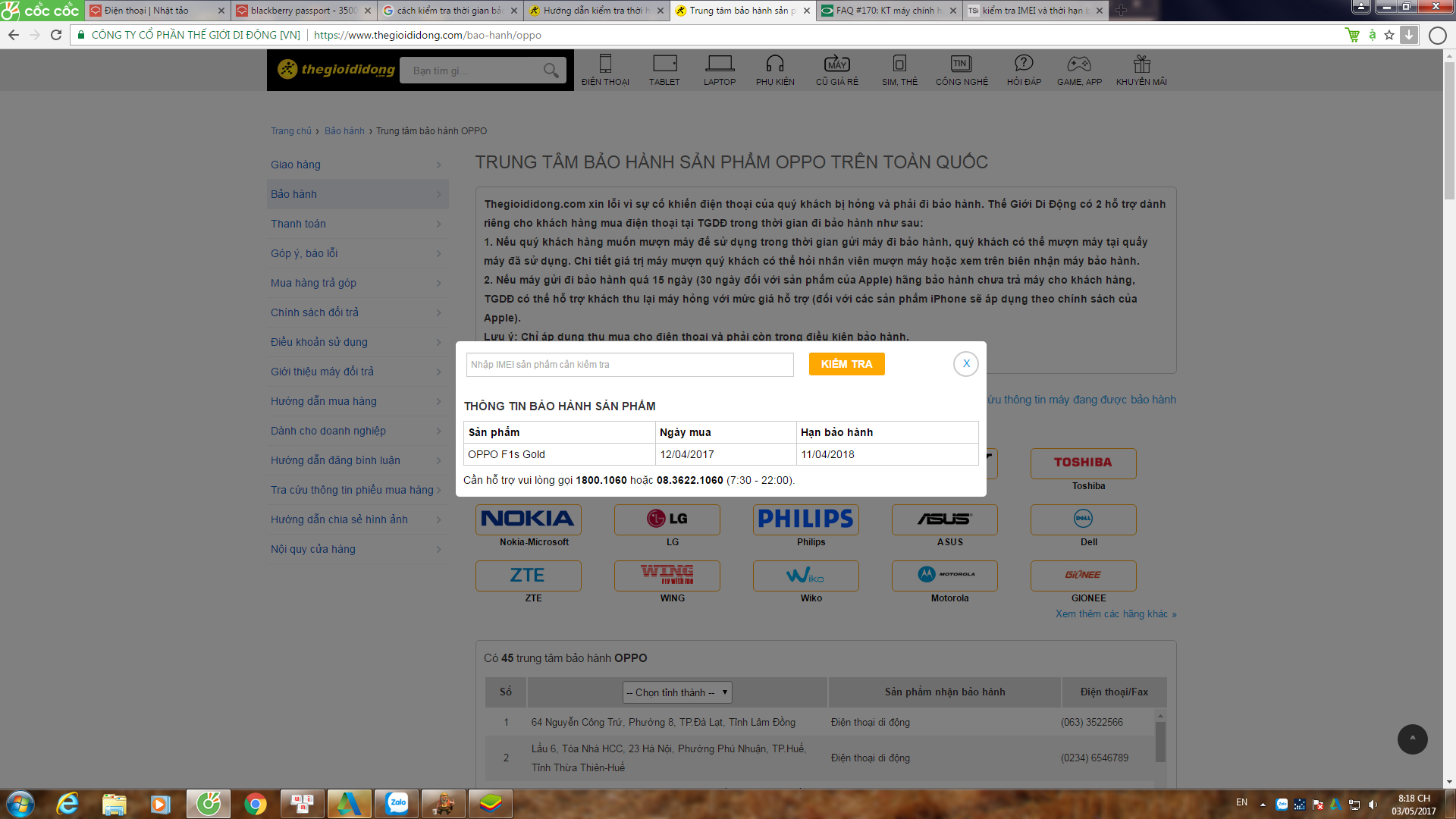Open the LAPTOP category icon

coord(719,70)
